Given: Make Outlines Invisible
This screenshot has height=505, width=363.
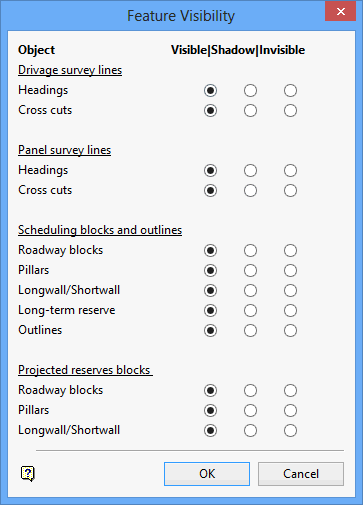Looking at the screenshot, I should tap(290, 330).
